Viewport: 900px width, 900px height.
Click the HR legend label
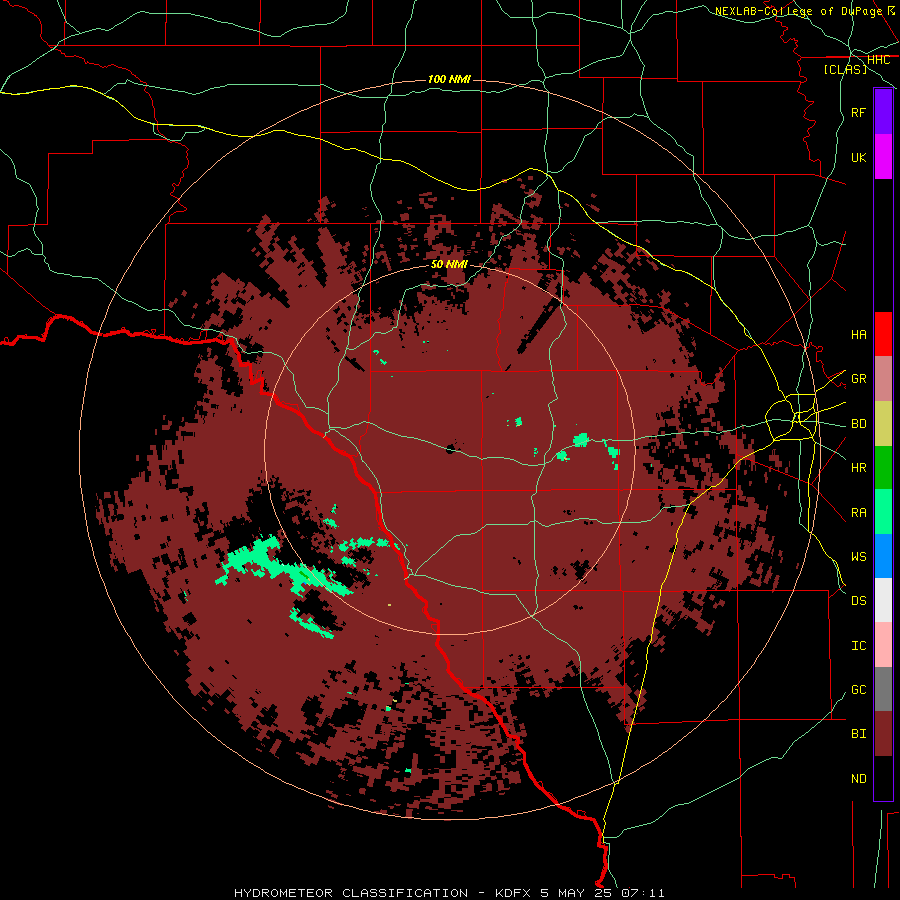pos(858,468)
